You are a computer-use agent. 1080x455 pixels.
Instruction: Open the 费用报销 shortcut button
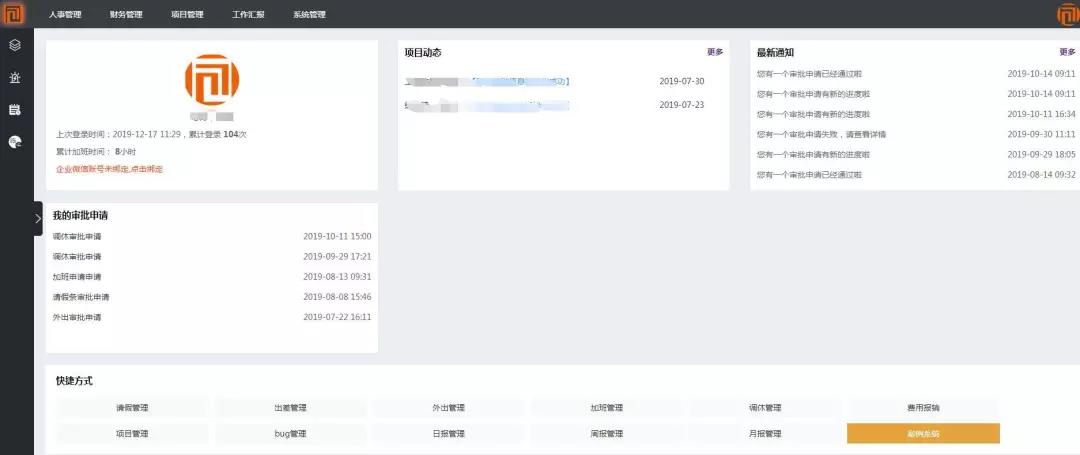click(x=923, y=408)
